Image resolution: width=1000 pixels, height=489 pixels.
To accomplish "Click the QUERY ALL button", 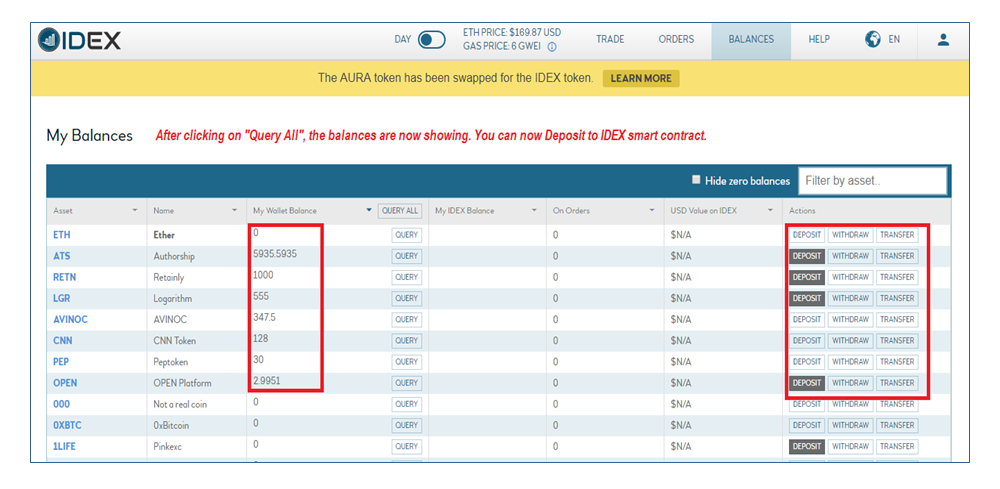I will [400, 210].
